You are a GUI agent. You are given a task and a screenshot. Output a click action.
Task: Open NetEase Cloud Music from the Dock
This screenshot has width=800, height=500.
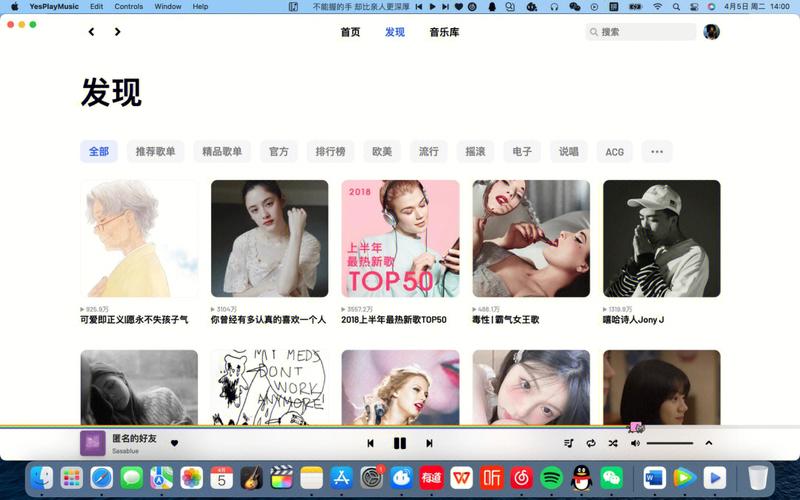(x=521, y=478)
